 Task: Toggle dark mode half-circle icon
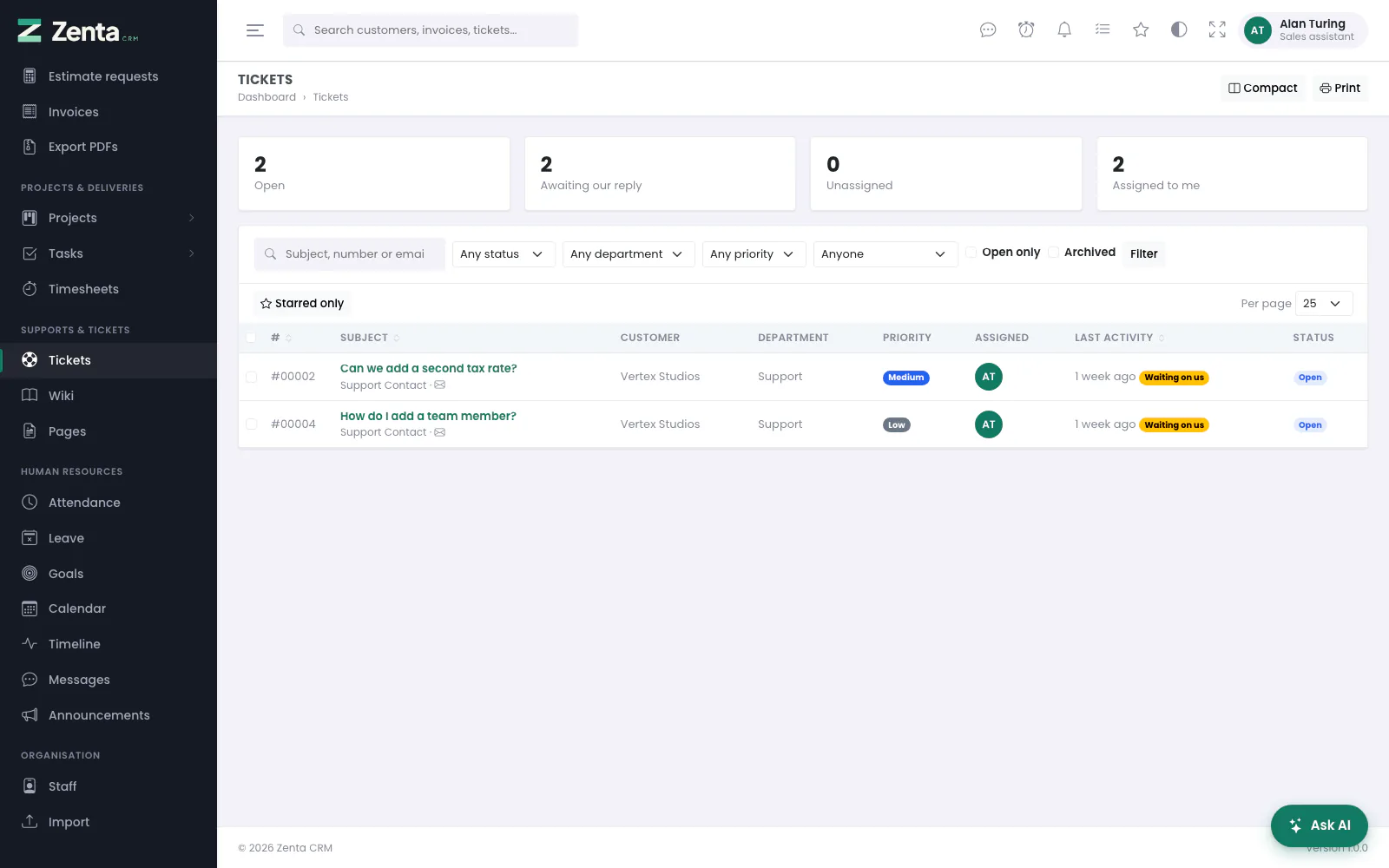(x=1179, y=30)
